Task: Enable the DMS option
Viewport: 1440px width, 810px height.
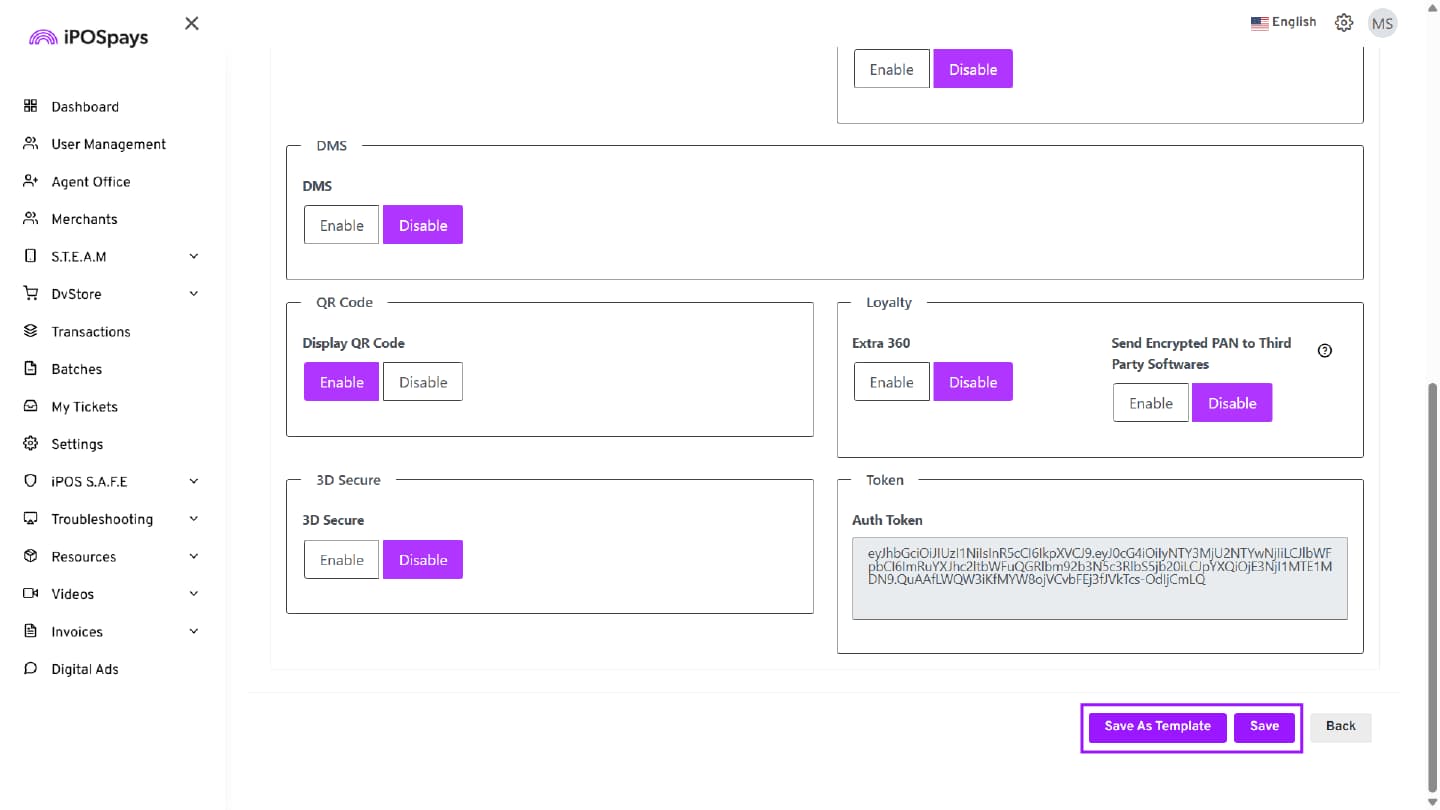Action: (x=341, y=225)
